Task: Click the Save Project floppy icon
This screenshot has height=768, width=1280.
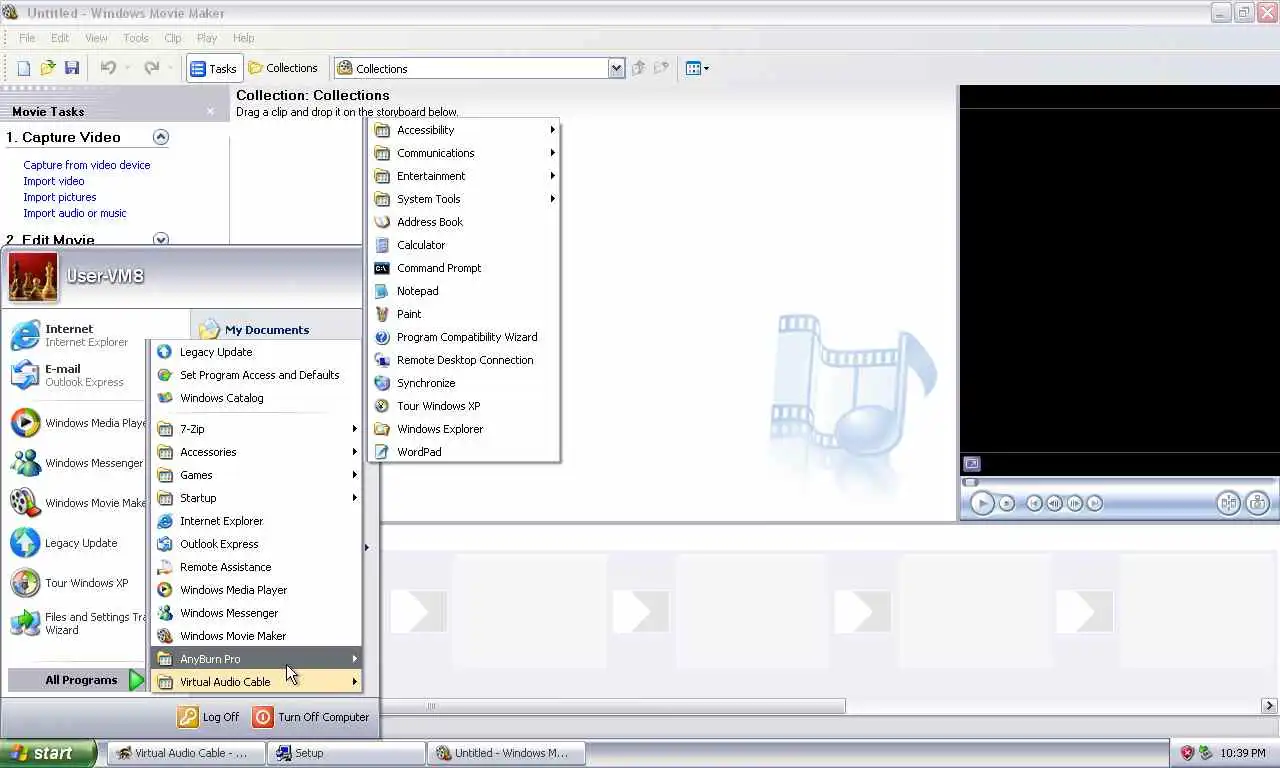Action: point(72,68)
